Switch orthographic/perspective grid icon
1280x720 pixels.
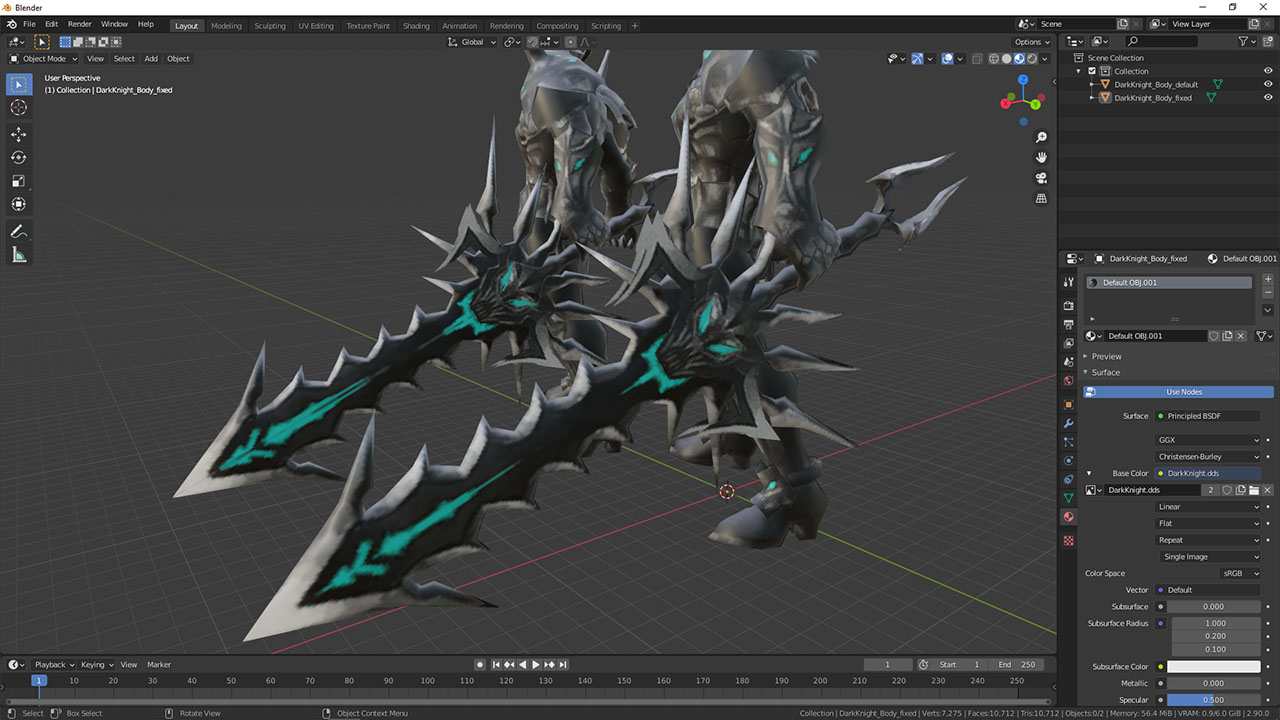(1041, 198)
